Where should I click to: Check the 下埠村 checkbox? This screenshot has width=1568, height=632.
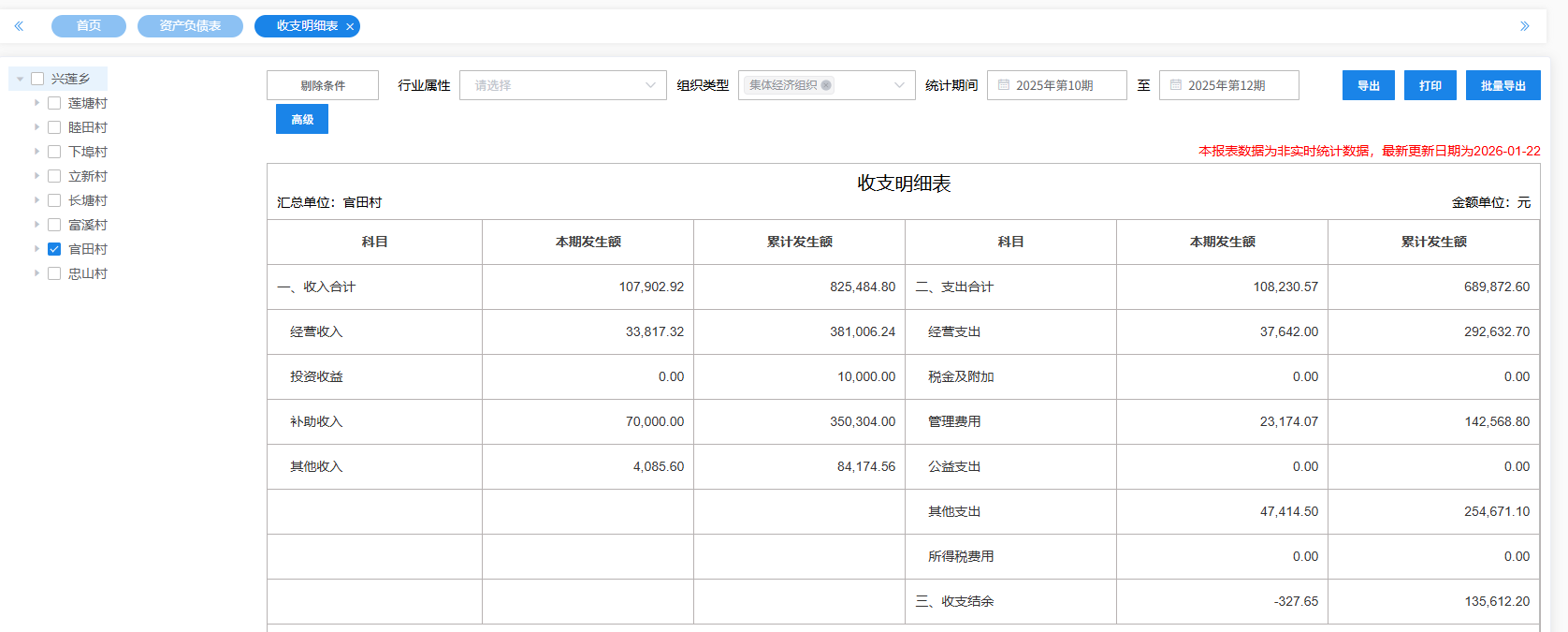point(54,152)
